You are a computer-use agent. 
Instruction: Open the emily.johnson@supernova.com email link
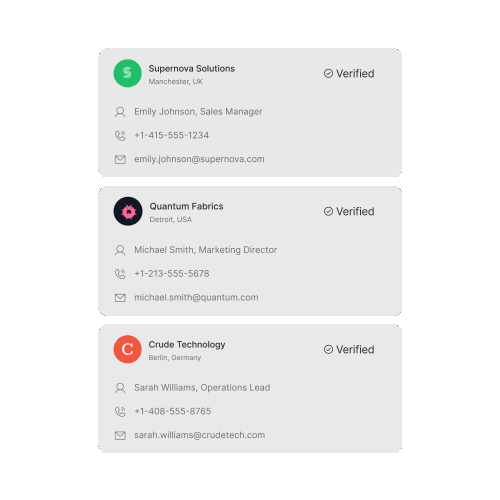point(199,159)
